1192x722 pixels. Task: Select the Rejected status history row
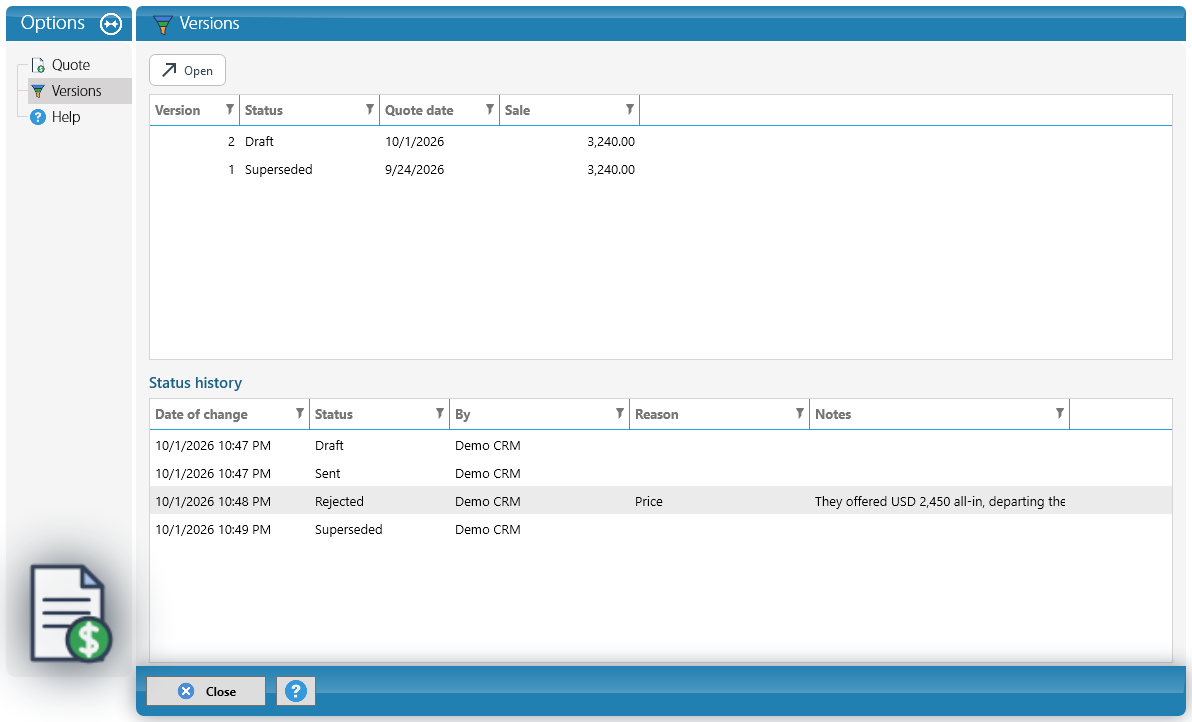coord(661,502)
